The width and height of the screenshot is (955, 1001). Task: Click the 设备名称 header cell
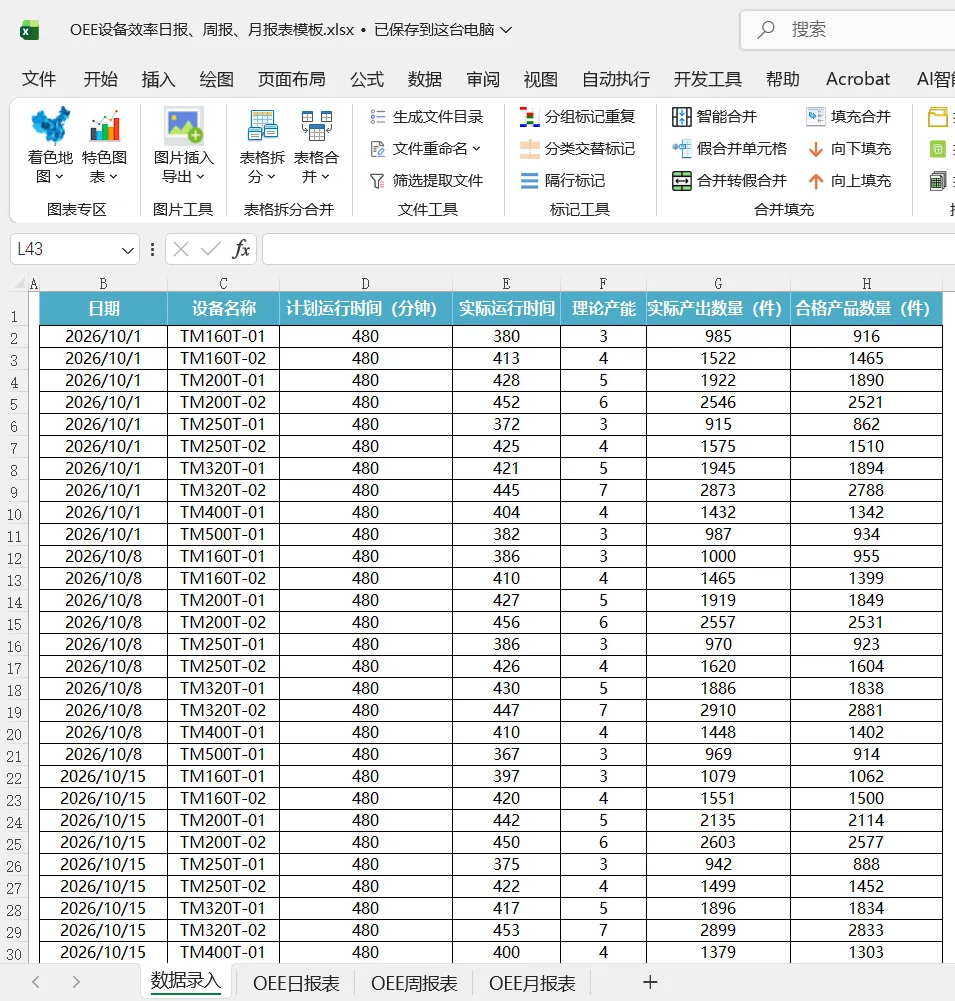[223, 308]
